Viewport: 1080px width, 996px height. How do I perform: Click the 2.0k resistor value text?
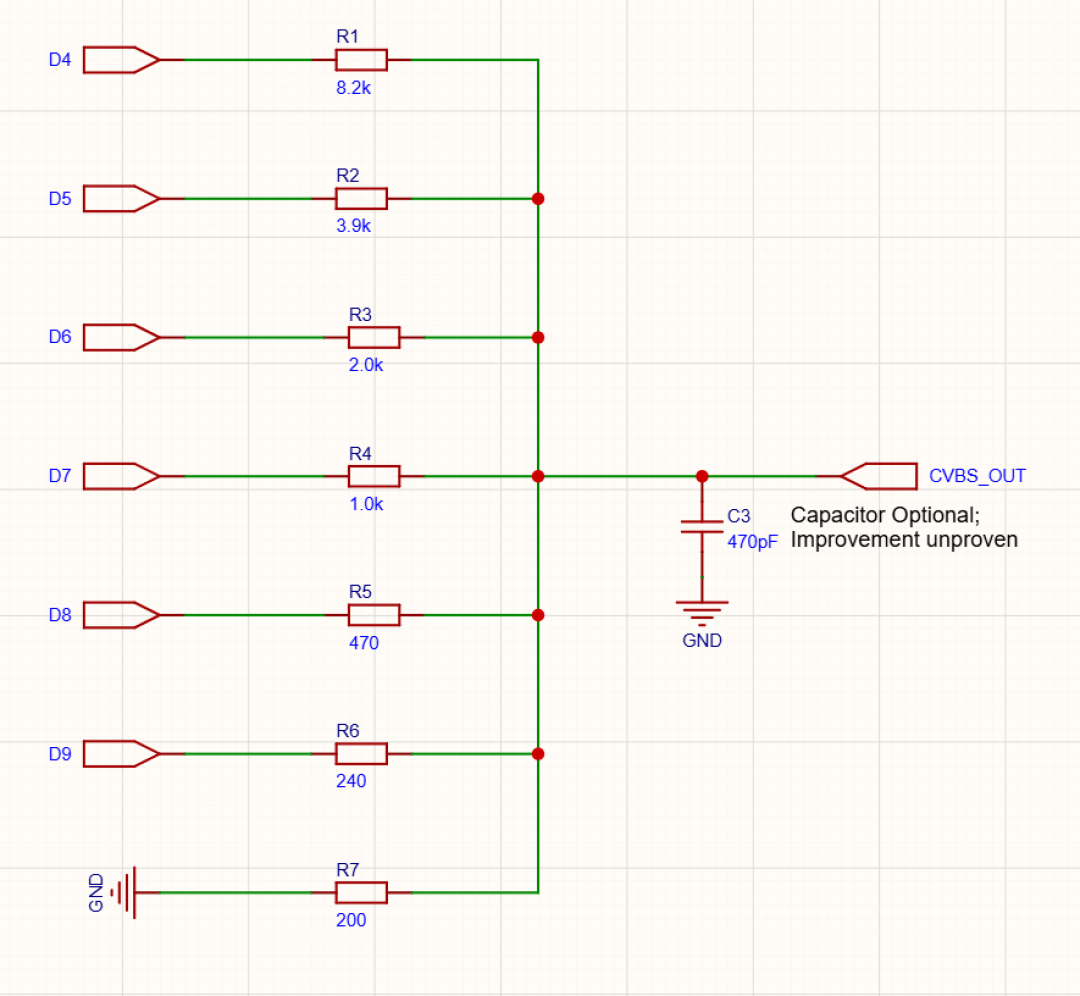coord(366,364)
